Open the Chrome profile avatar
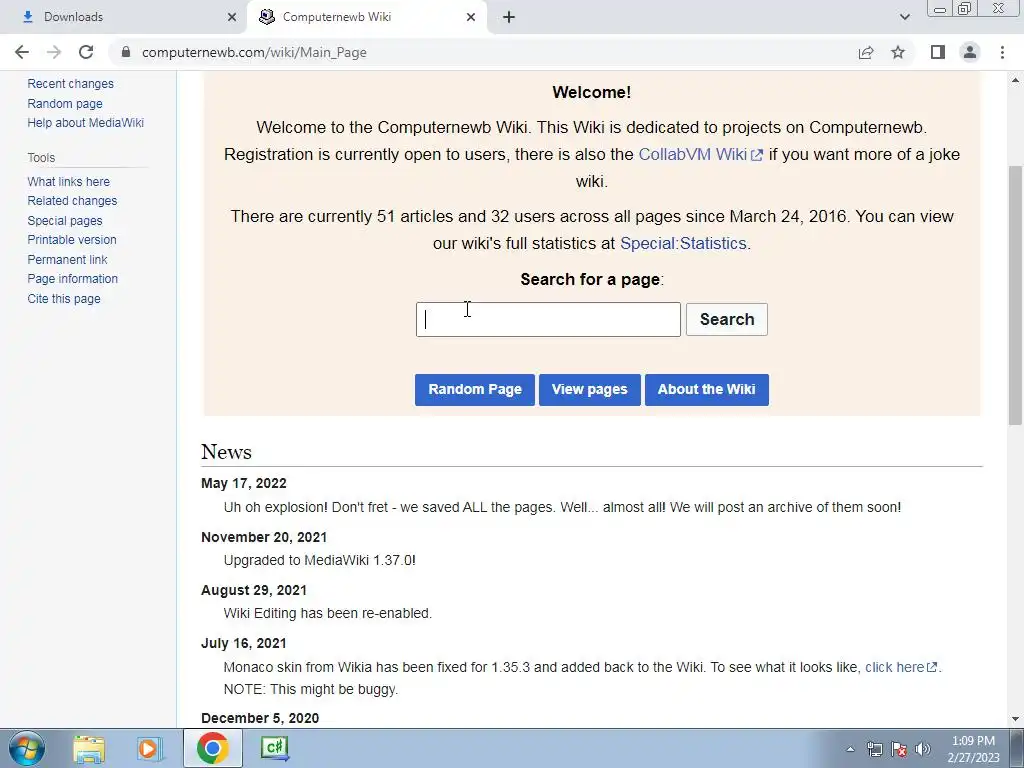 coord(970,52)
